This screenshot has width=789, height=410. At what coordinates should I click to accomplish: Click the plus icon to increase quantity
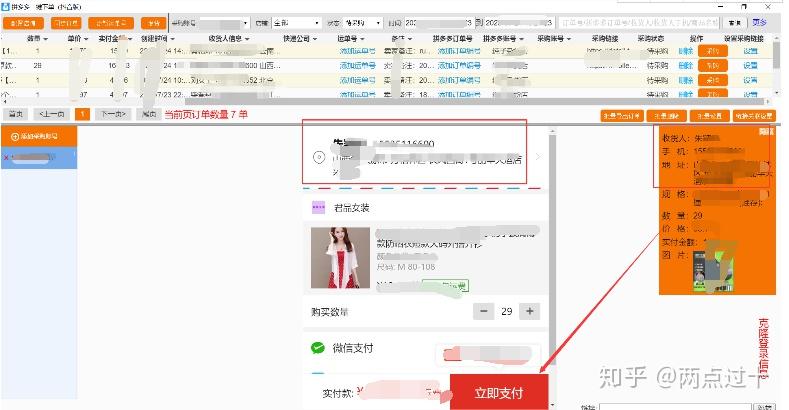click(529, 311)
